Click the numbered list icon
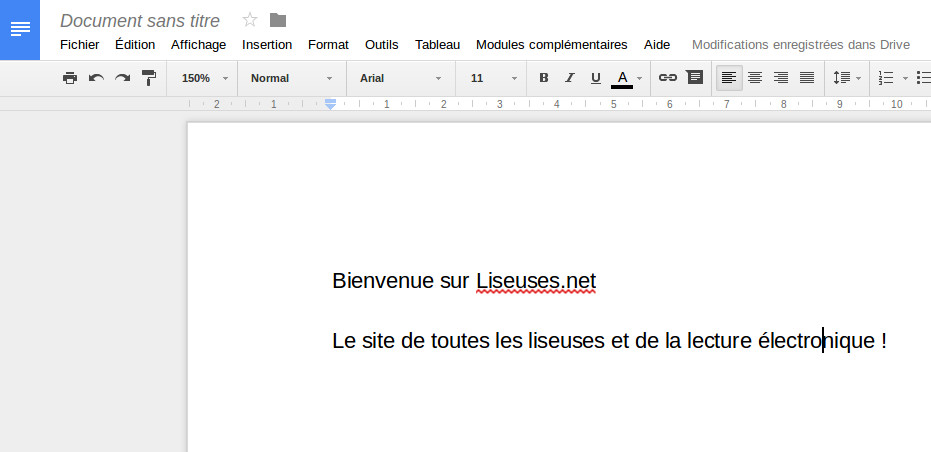Screen dimensions: 931x452 coord(886,78)
